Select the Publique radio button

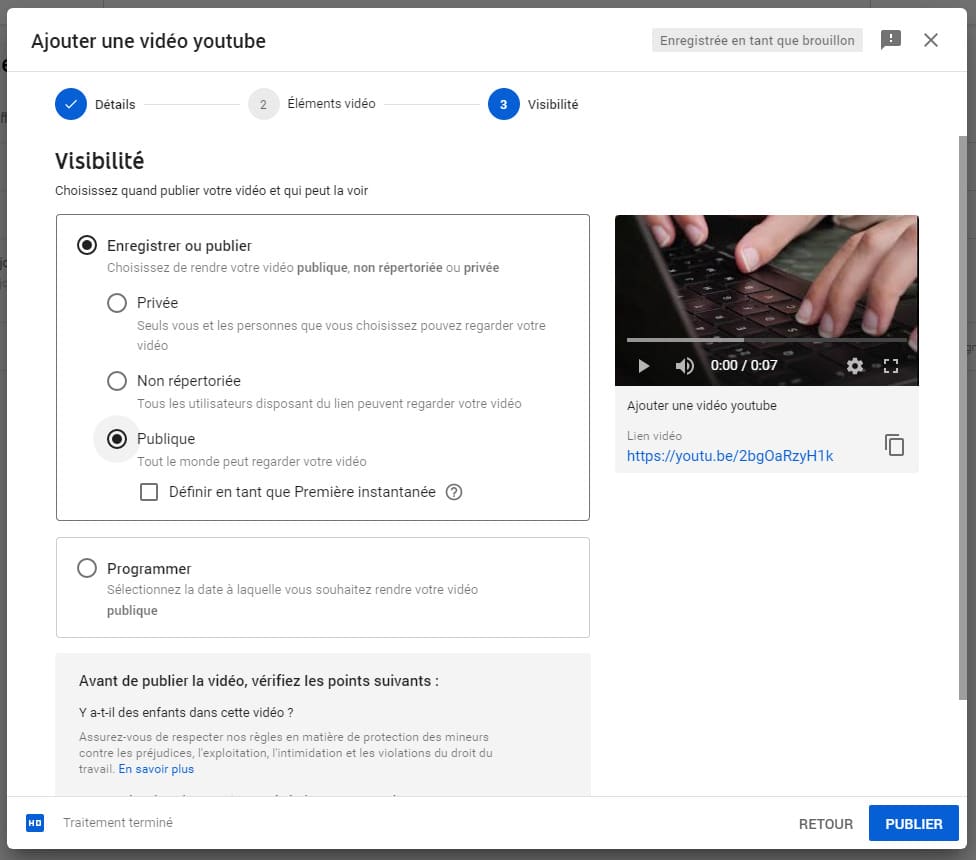point(117,439)
